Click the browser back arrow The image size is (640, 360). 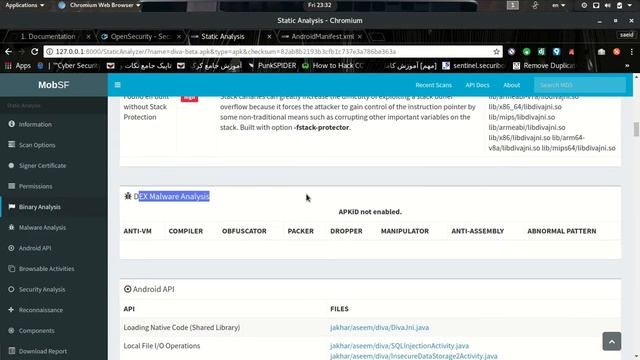click(x=9, y=51)
